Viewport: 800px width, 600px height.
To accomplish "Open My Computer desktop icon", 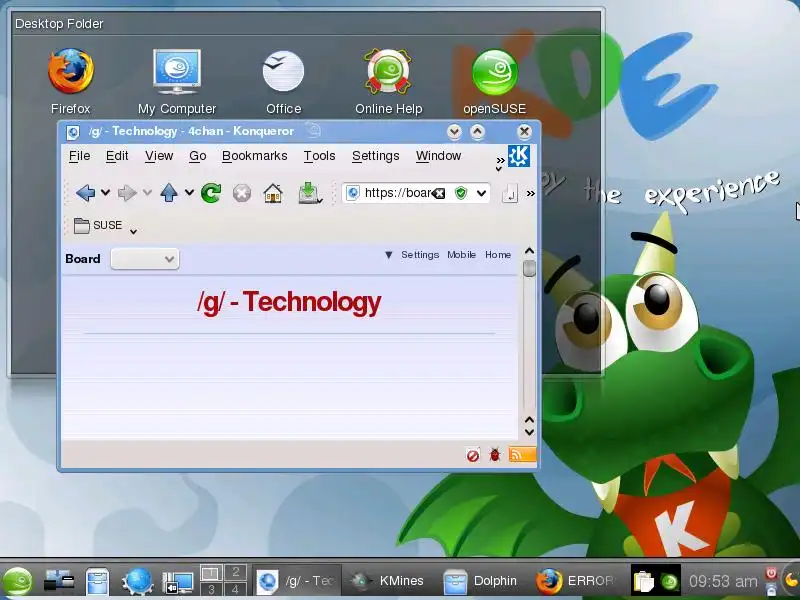I will 177,82.
